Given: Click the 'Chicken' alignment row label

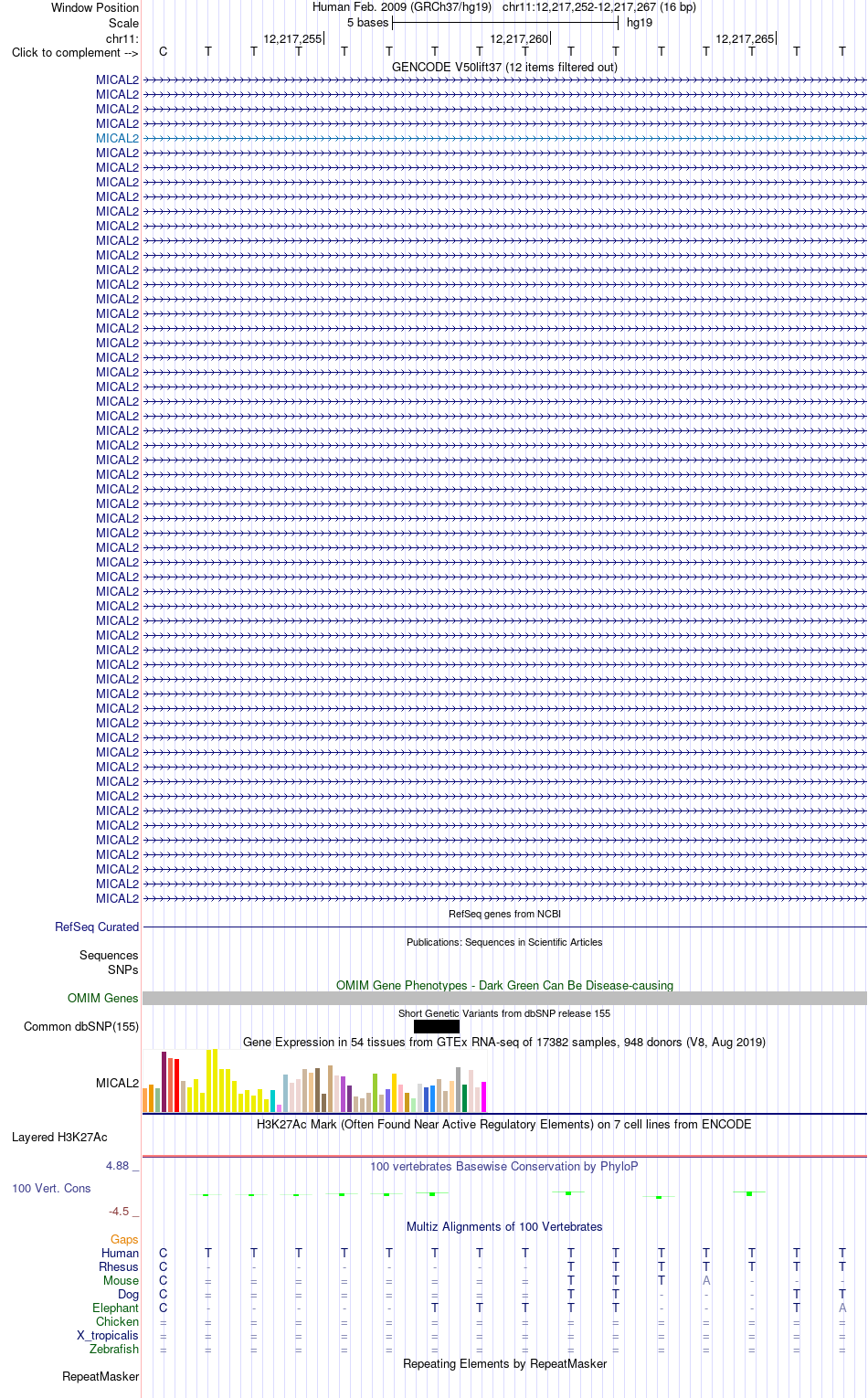Looking at the screenshot, I should [117, 1321].
